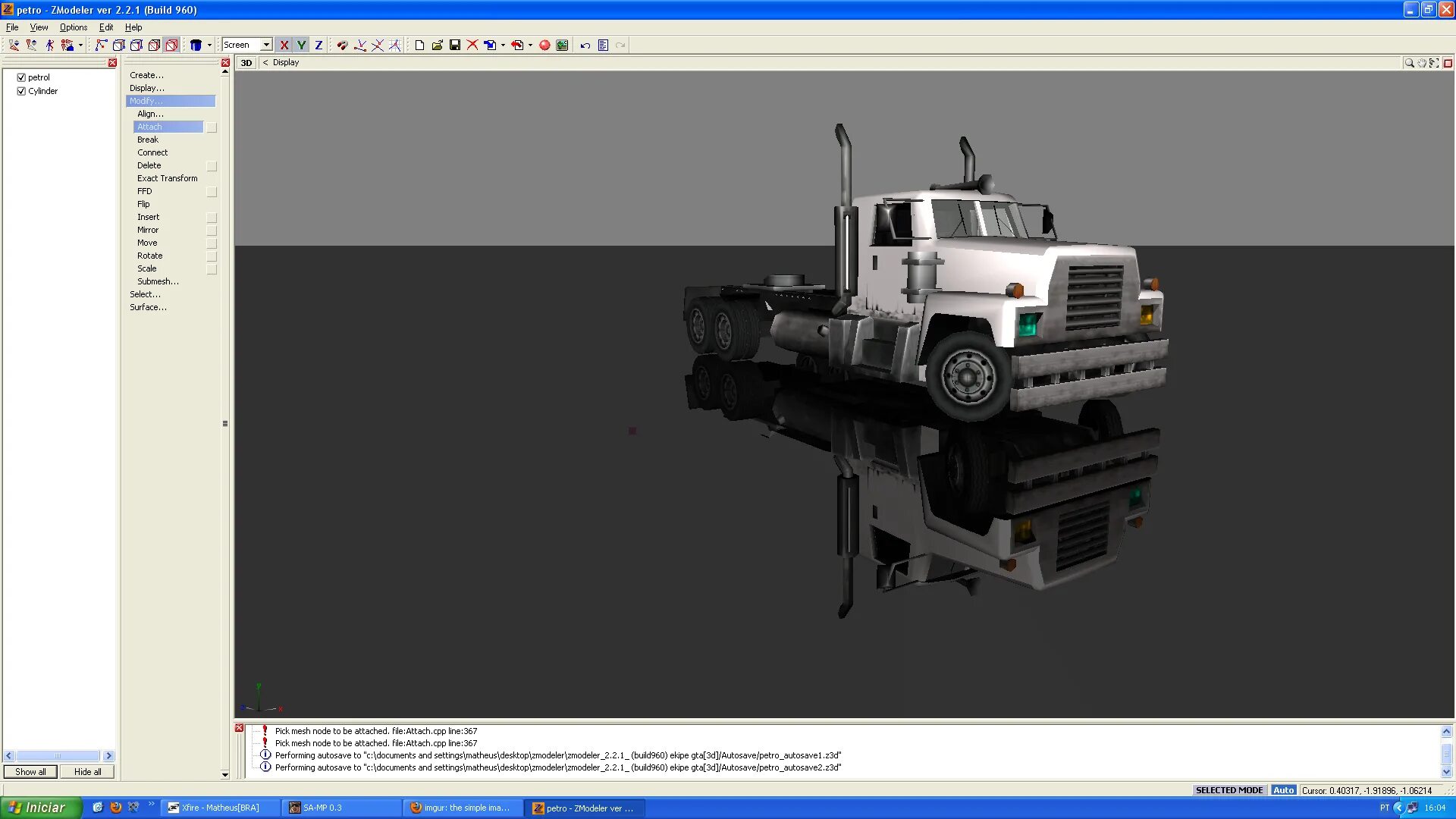1456x819 pixels.
Task: Click the Import icon
Action: 491,45
